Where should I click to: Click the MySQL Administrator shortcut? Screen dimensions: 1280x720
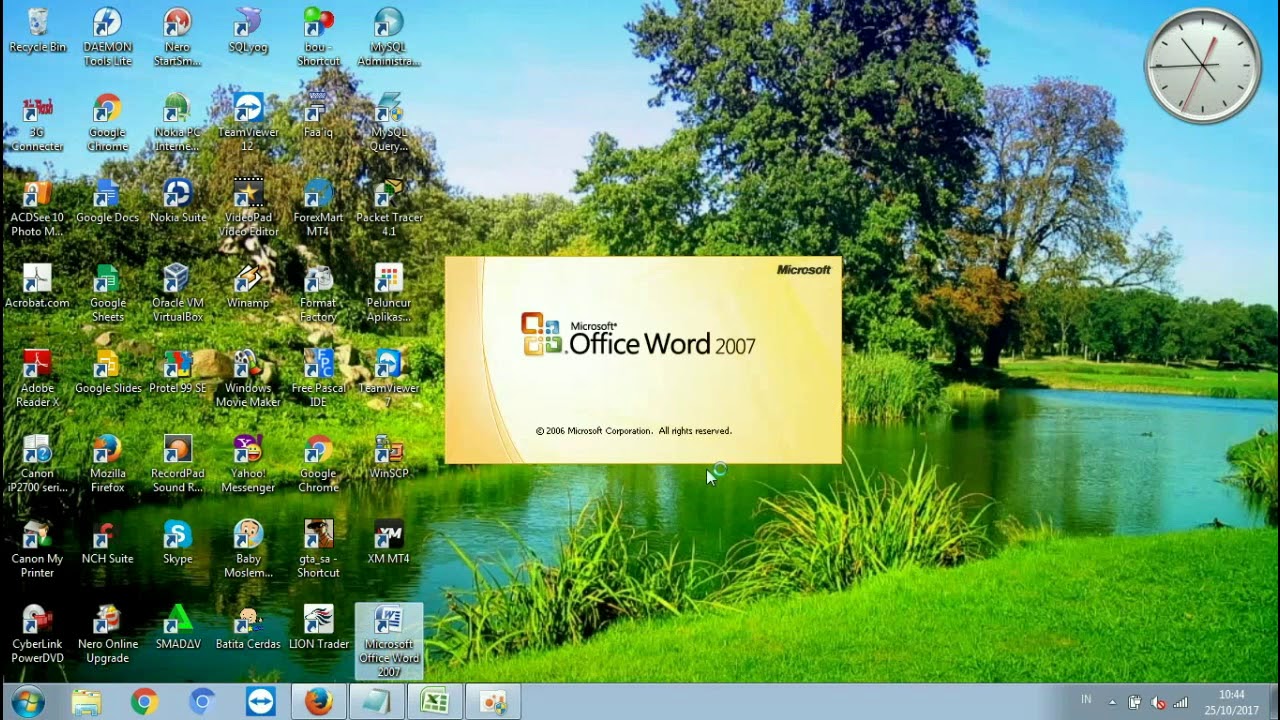[x=388, y=37]
